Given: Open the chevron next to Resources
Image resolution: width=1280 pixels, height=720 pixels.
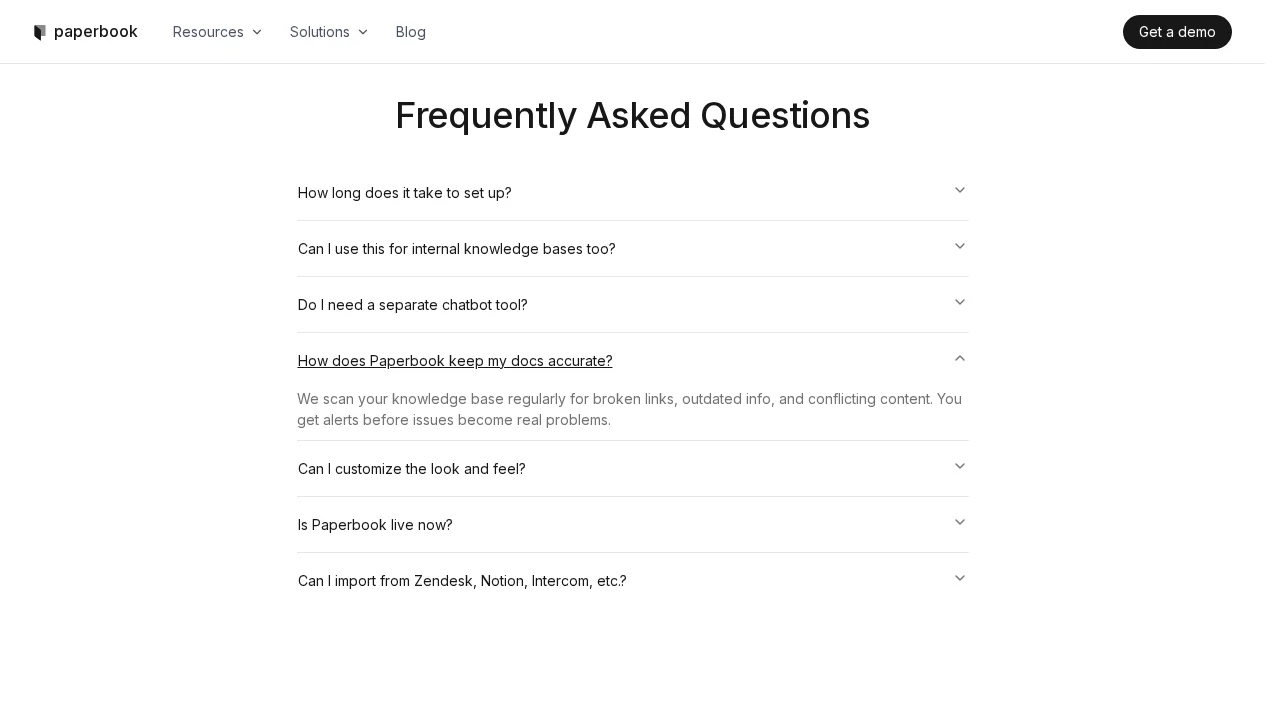Looking at the screenshot, I should (x=257, y=32).
